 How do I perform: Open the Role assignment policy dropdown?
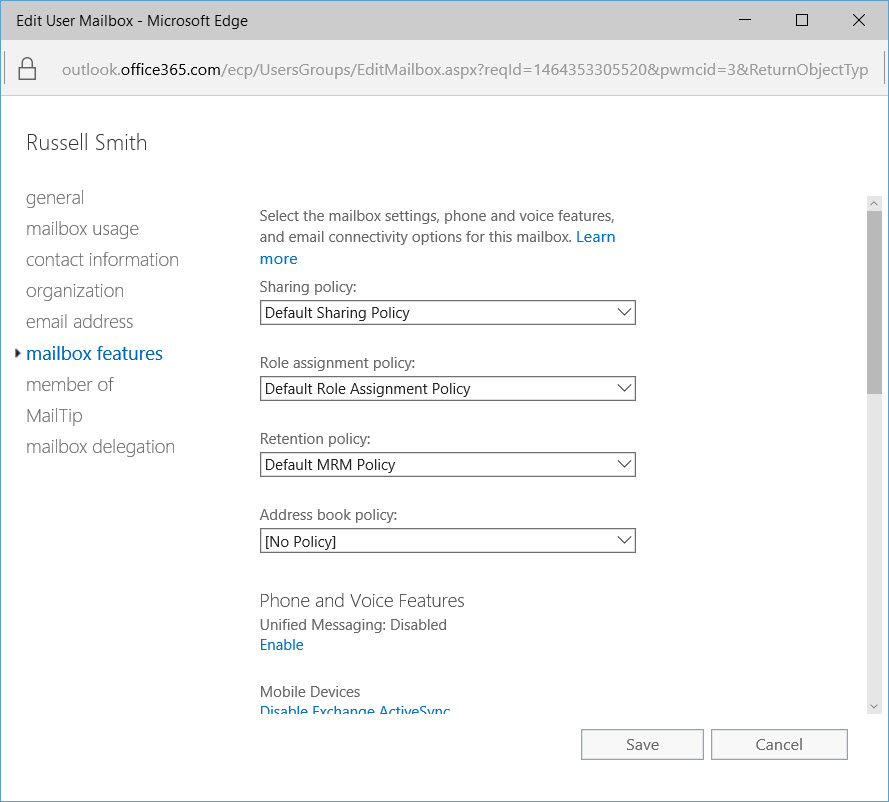point(625,388)
